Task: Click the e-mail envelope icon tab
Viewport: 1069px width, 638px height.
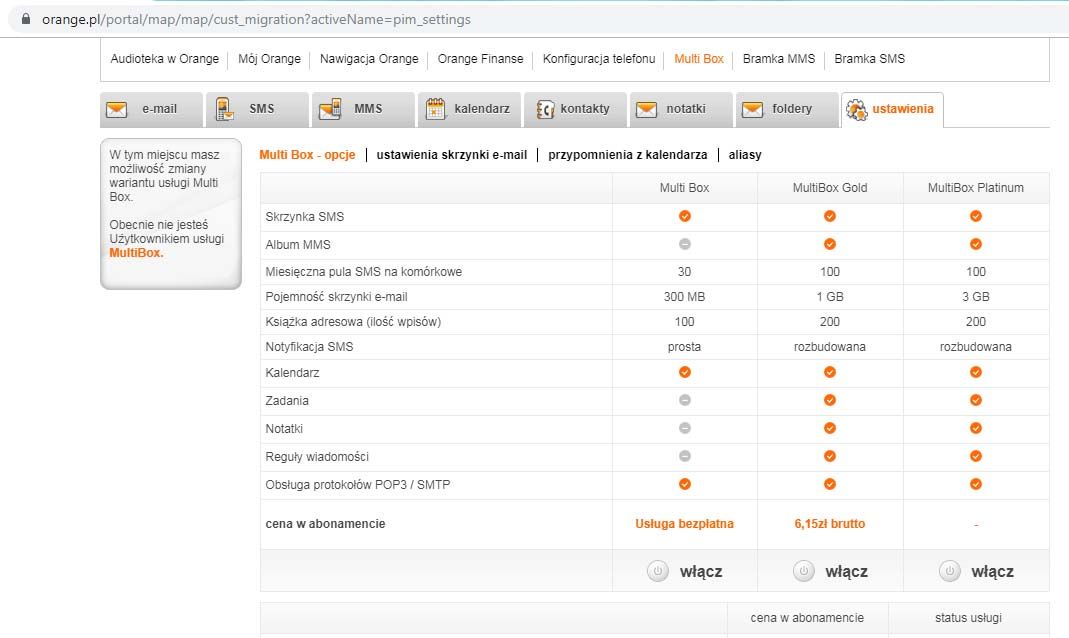Action: click(x=118, y=110)
